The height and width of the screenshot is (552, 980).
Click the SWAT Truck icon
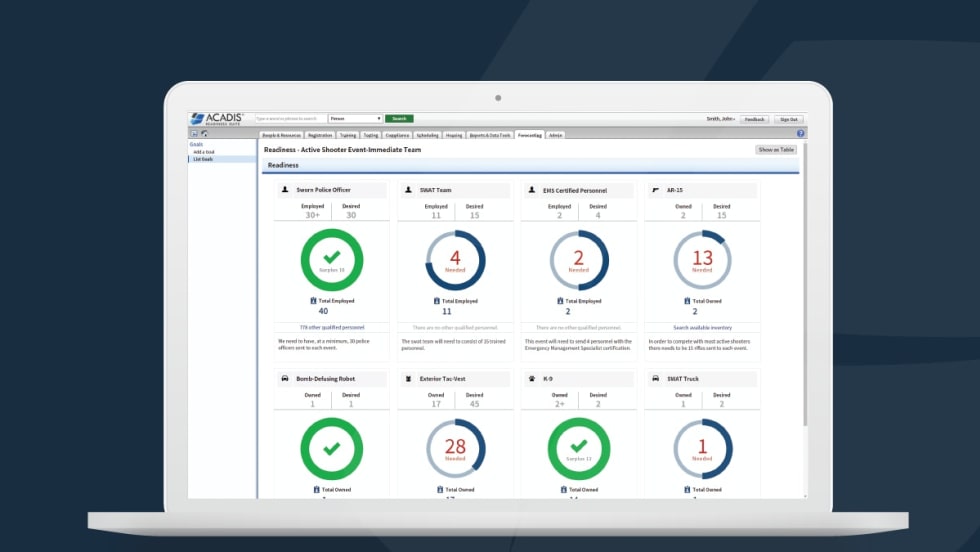point(655,379)
